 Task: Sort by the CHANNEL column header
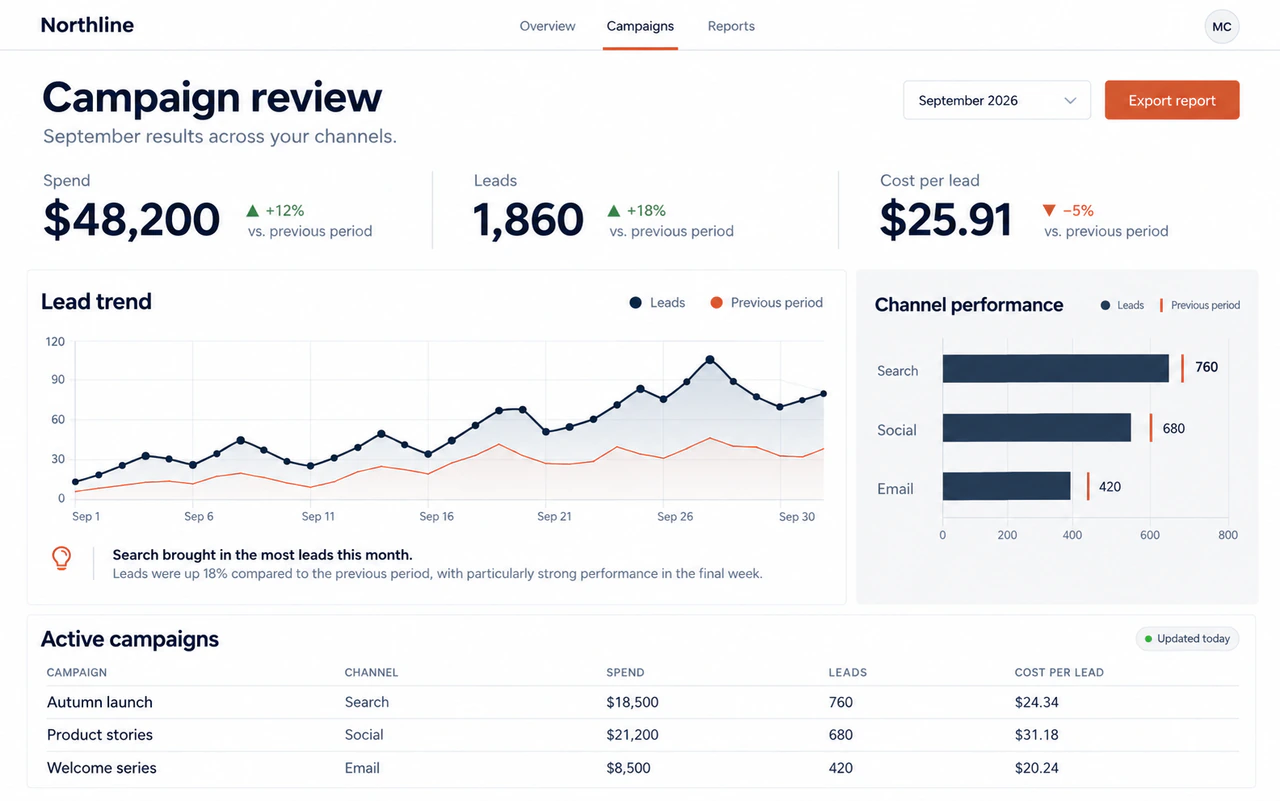pyautogui.click(x=371, y=673)
